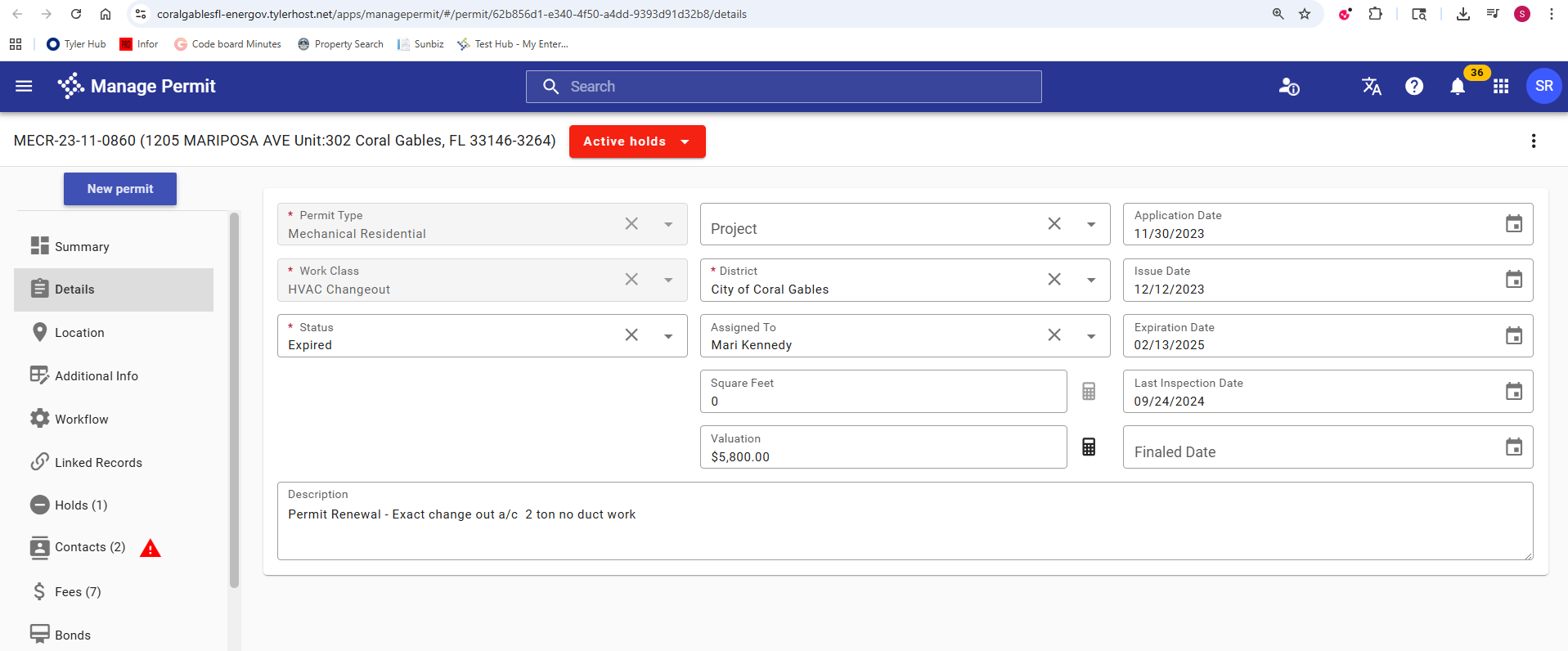Screen dimensions: 1568x651
Task: Go to the Workflow section
Action: pyautogui.click(x=81, y=420)
